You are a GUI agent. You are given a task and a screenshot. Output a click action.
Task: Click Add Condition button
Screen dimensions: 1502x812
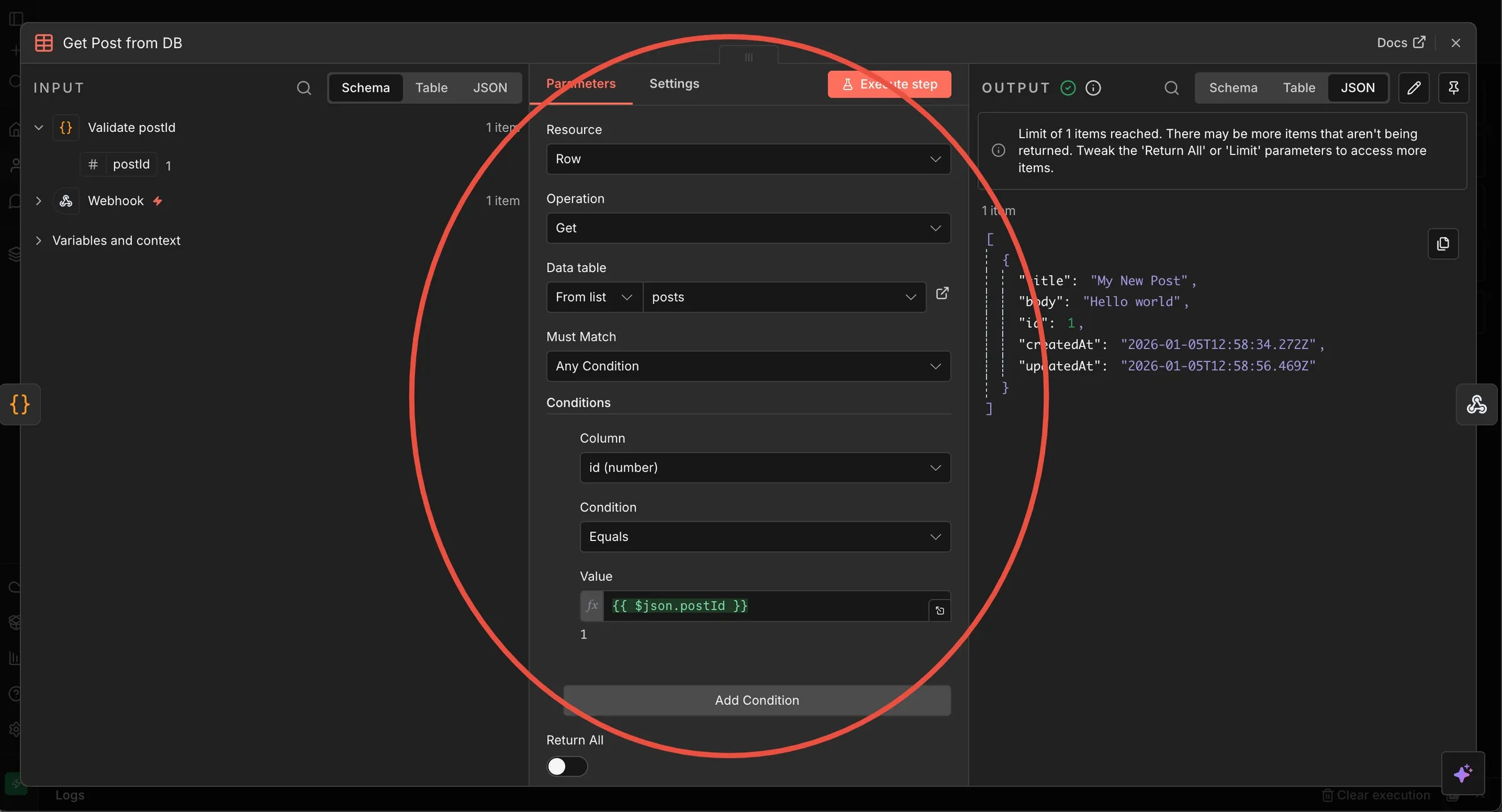(757, 701)
